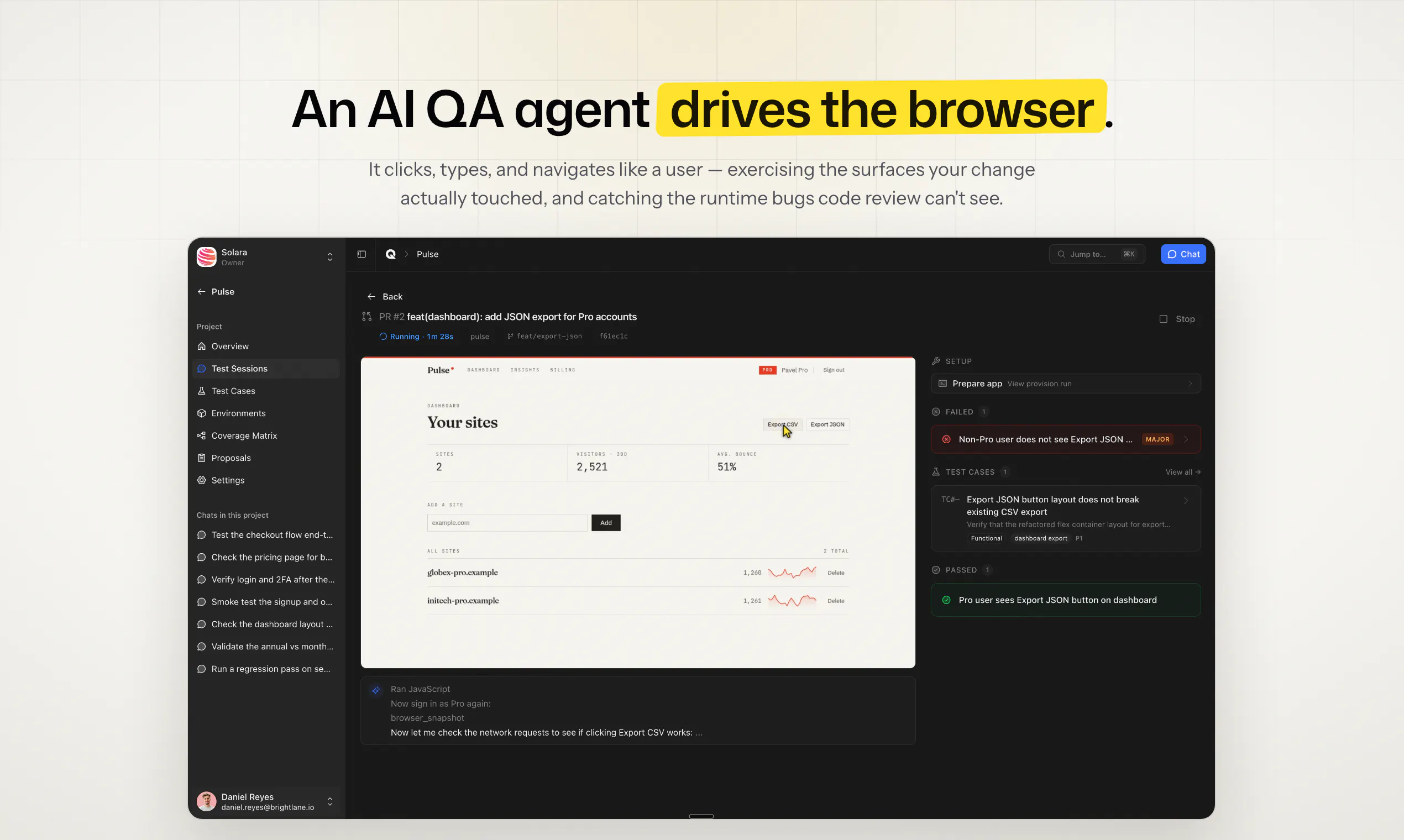Click the terminal icon on Prepare app
The image size is (1404, 840).
click(x=942, y=383)
